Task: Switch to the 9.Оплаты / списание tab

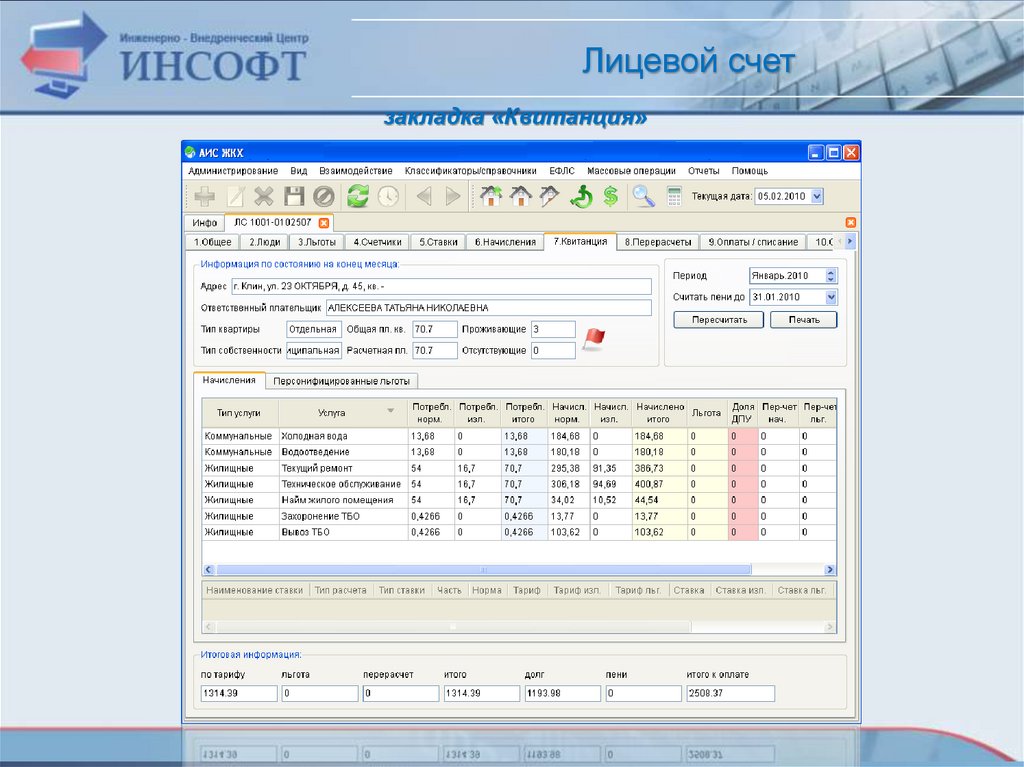Action: [x=753, y=242]
